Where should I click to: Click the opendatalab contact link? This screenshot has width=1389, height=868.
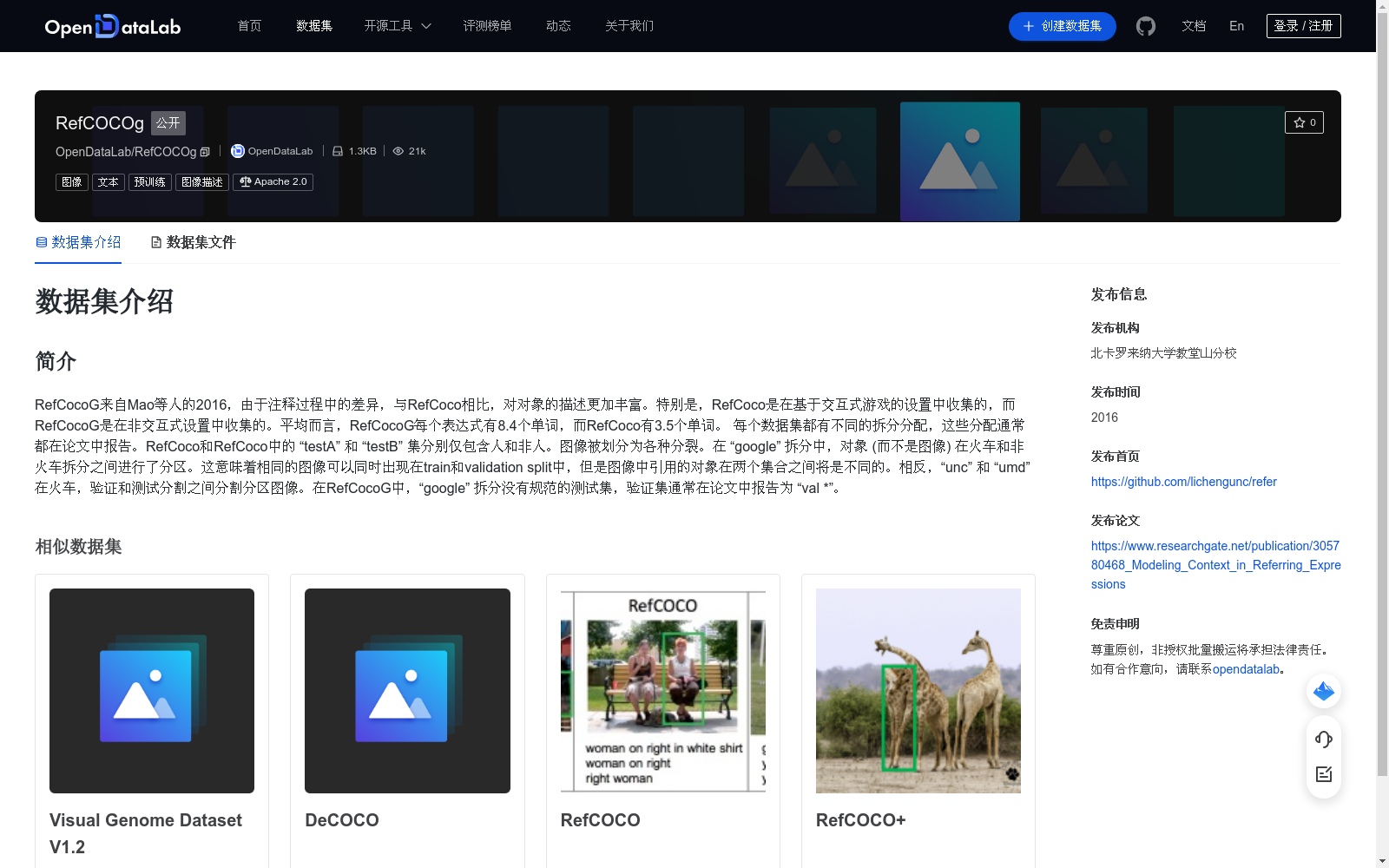1246,669
